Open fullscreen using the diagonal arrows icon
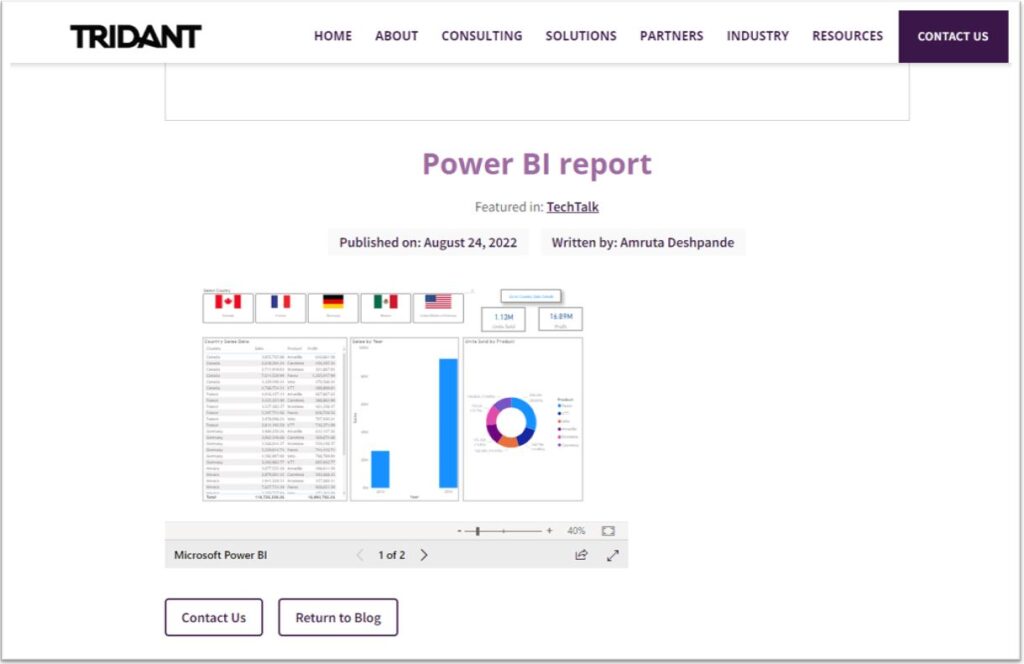Screen dimensions: 1024x664 (x=613, y=554)
